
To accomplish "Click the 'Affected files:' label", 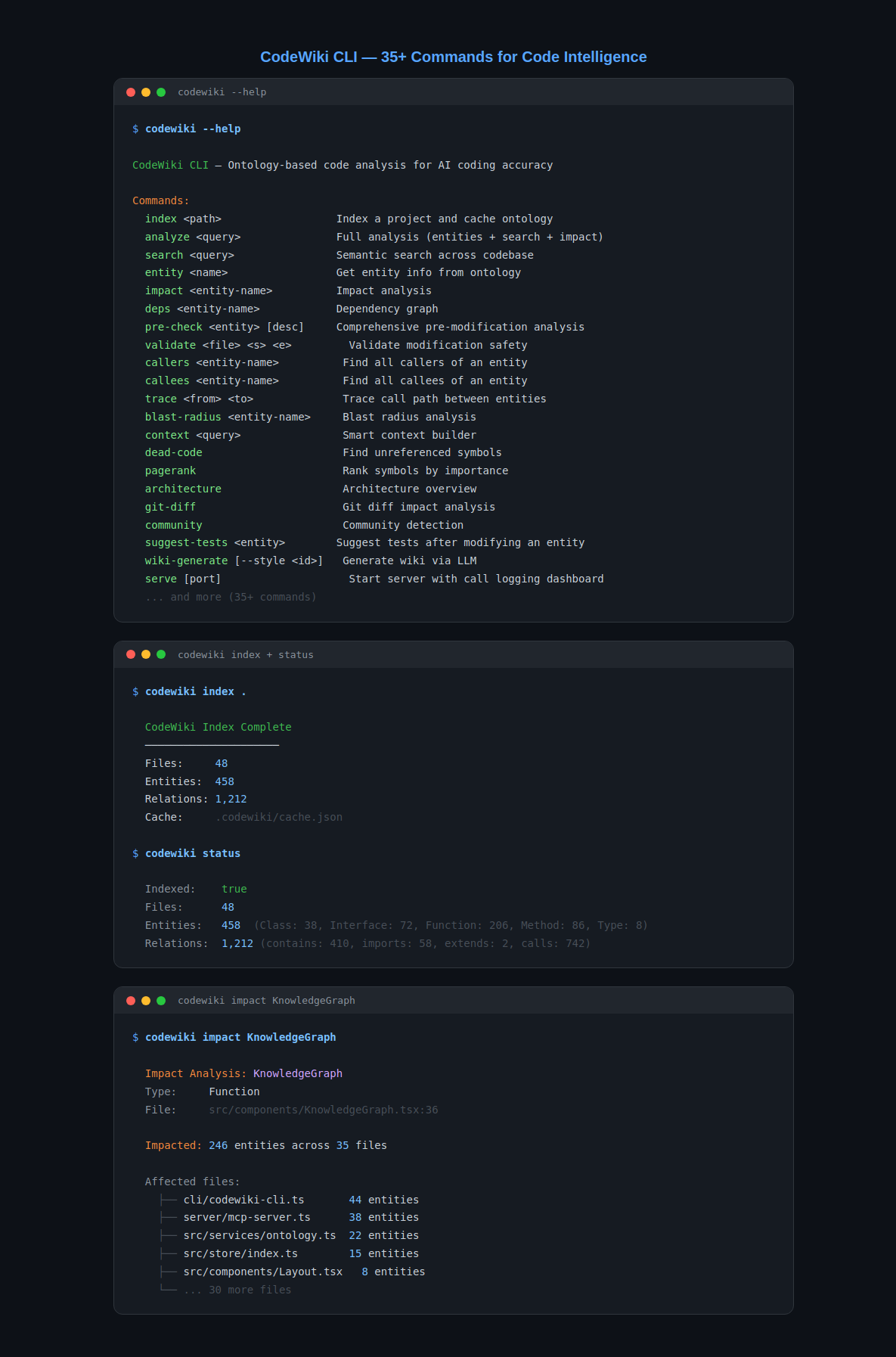I will 193,1182.
